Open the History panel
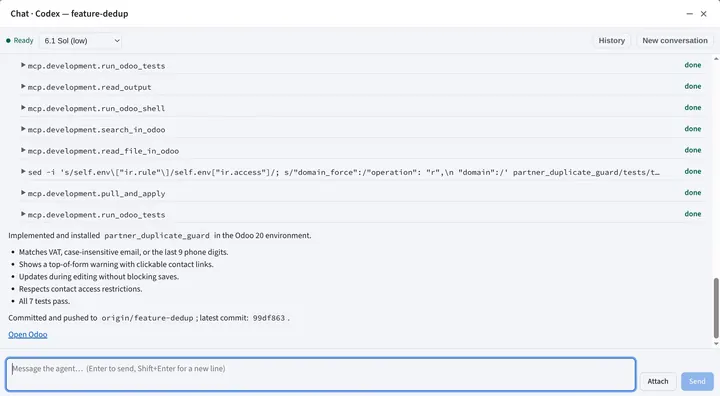This screenshot has width=720, height=396. point(611,40)
